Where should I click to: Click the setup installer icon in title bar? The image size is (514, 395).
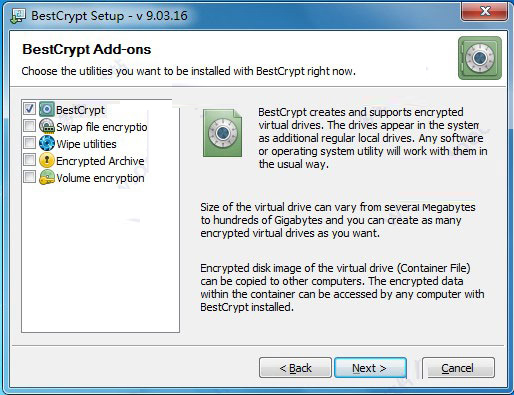click(18, 16)
